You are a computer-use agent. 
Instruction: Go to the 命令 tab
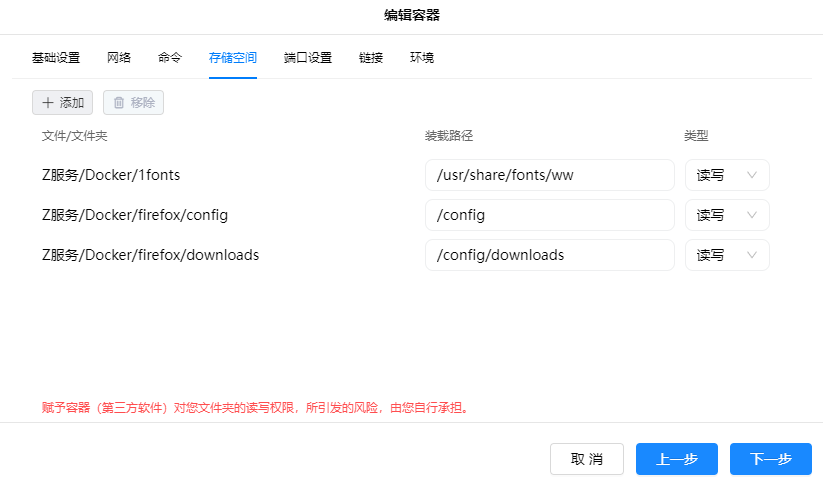pyautogui.click(x=170, y=58)
